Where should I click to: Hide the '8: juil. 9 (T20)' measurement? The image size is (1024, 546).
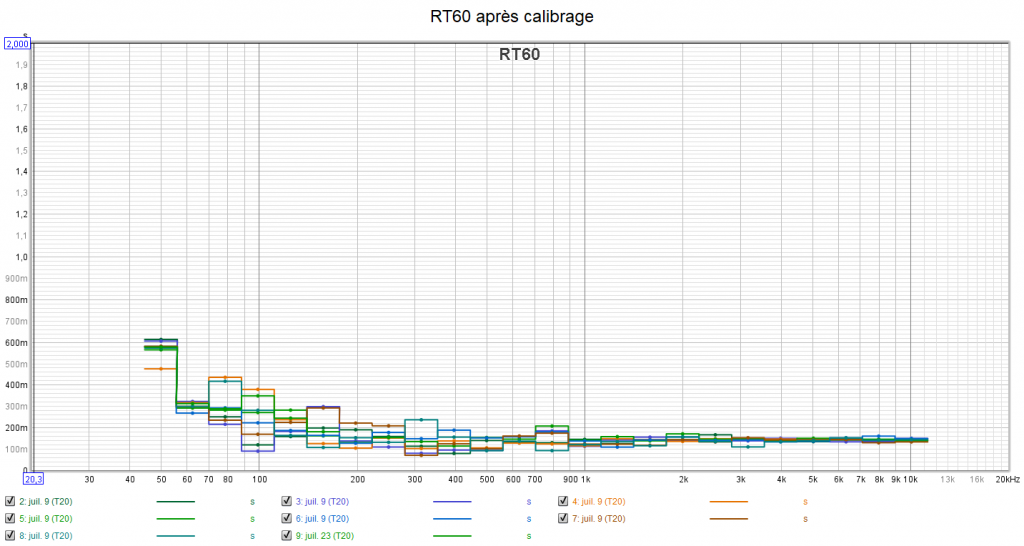click(10, 536)
